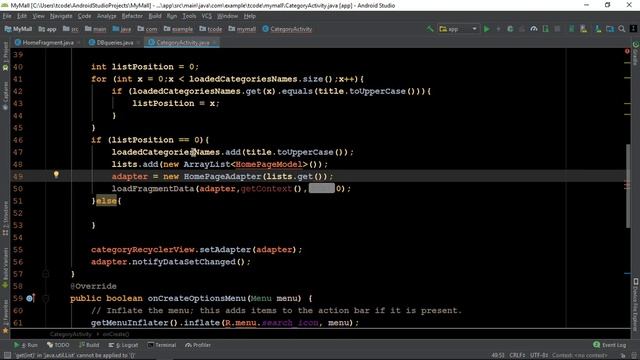640x360 pixels.
Task: Click app breadcrumb in navigation bar
Action: [47, 29]
